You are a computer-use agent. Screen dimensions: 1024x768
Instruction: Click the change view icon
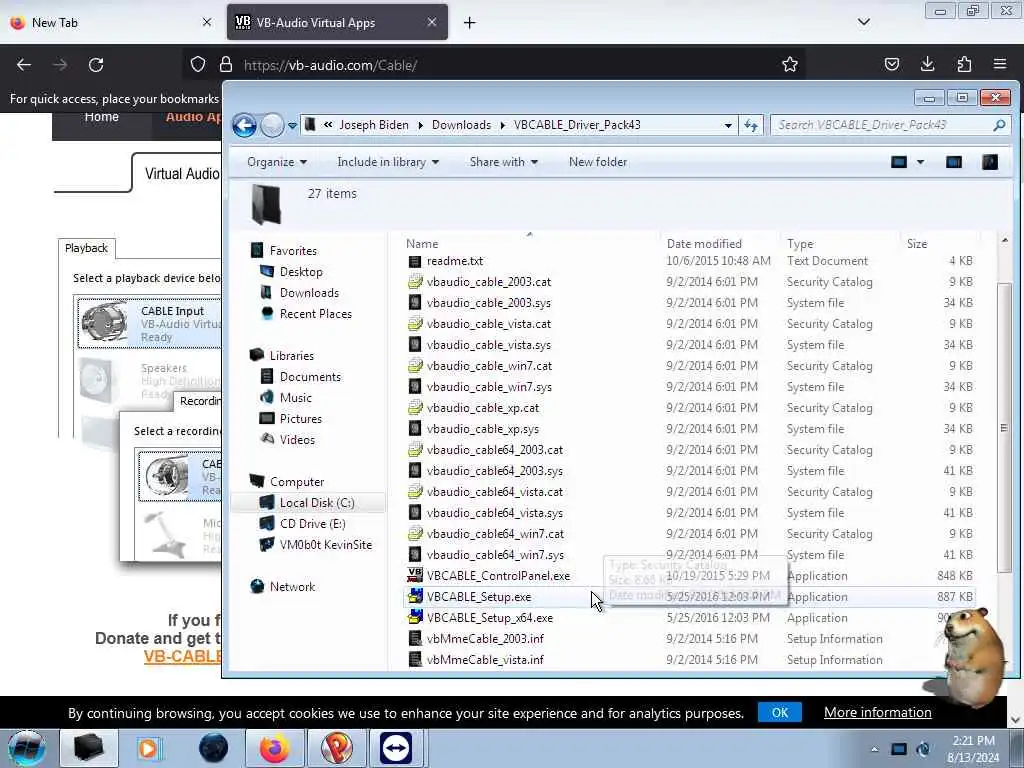point(899,162)
